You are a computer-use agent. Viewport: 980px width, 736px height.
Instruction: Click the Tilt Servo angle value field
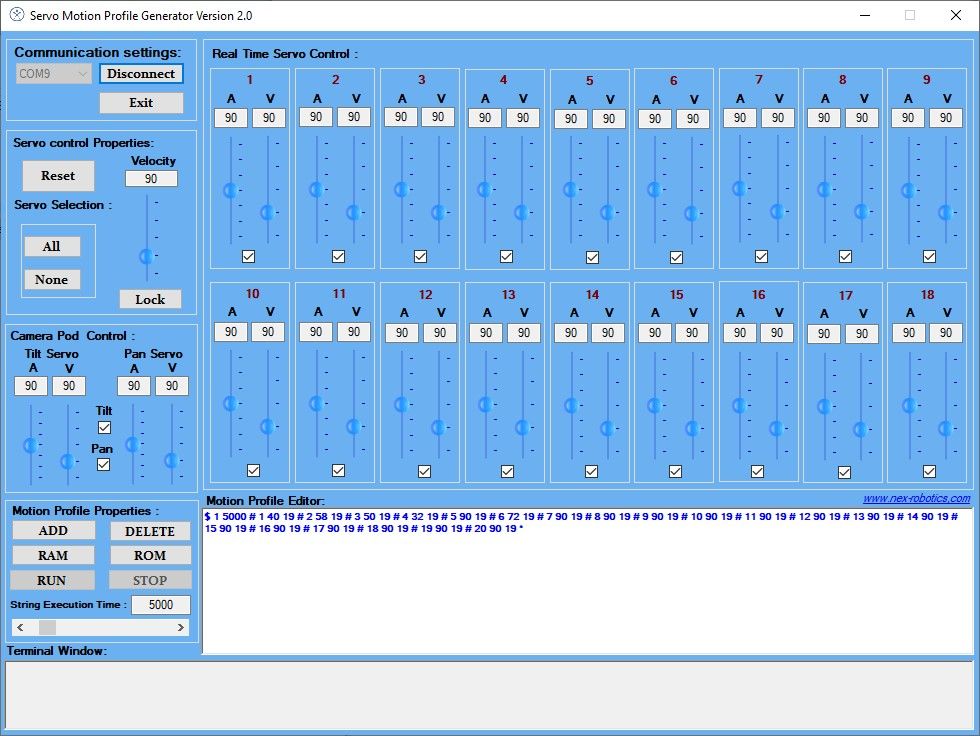pos(31,386)
